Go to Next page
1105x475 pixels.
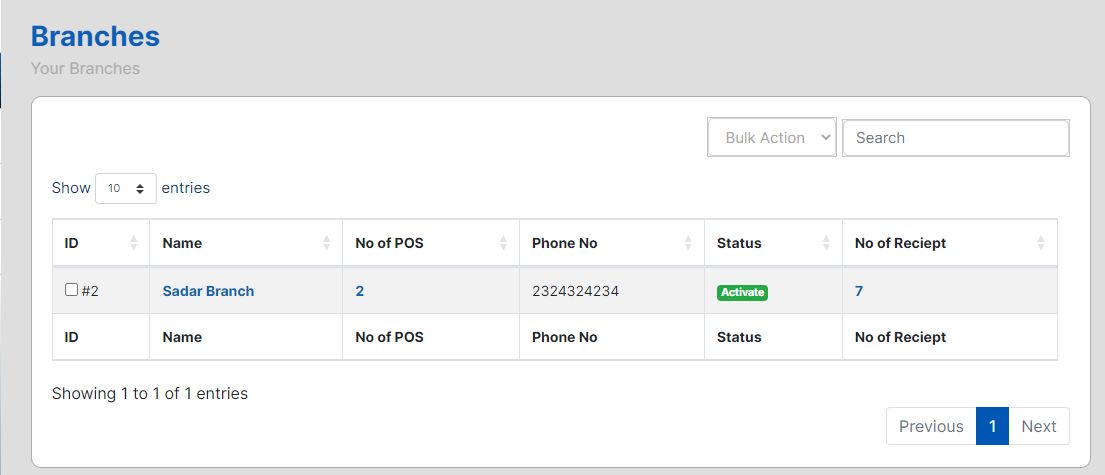(1038, 426)
